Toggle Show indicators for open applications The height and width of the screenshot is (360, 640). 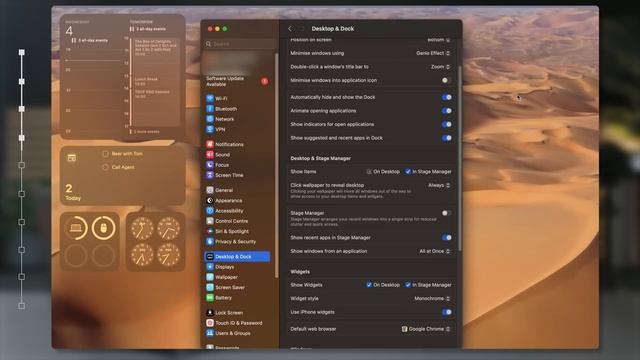pos(447,124)
